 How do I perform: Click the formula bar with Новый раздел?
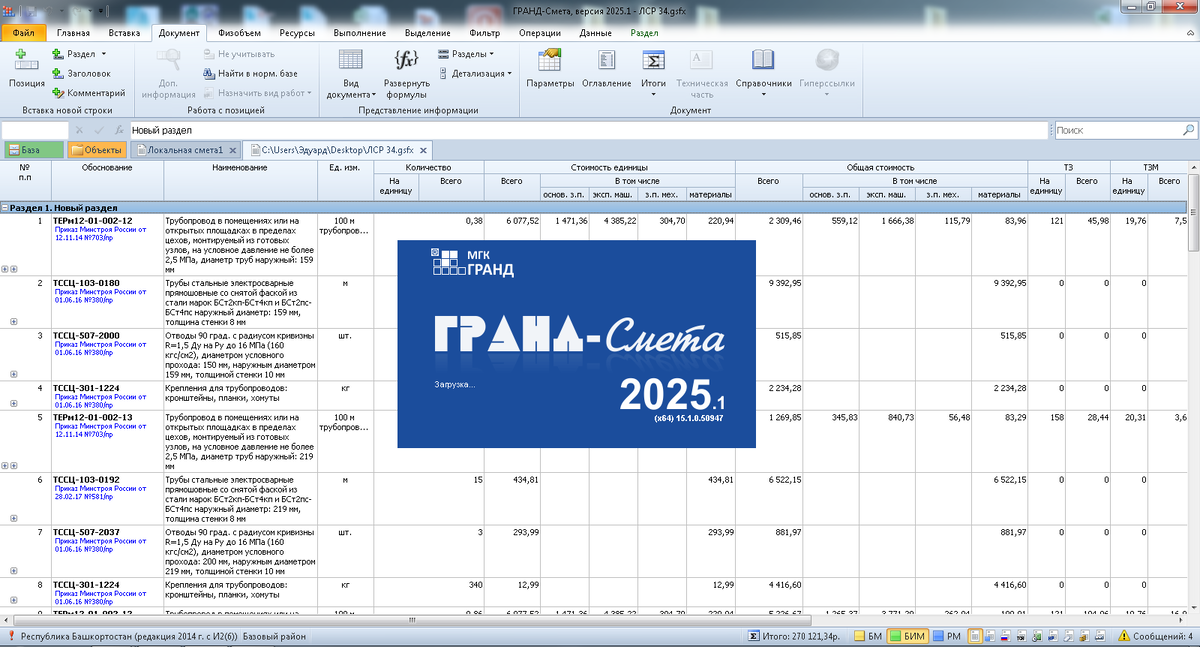pyautogui.click(x=588, y=130)
